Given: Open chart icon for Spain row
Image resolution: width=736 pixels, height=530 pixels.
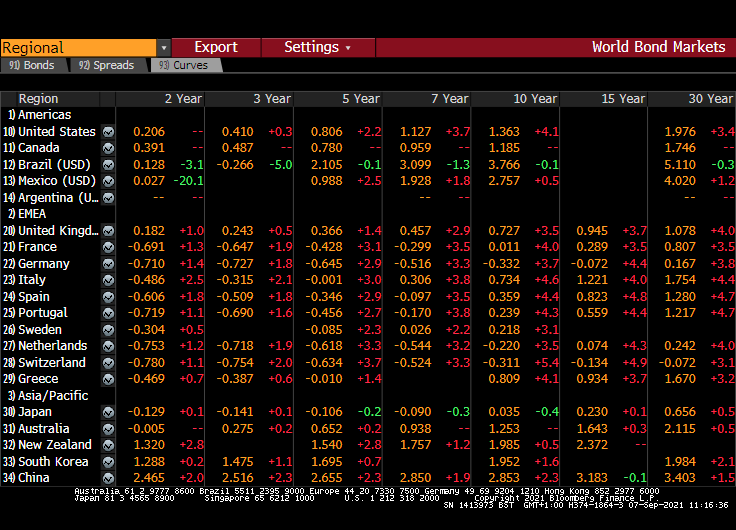Looking at the screenshot, I should tap(108, 297).
